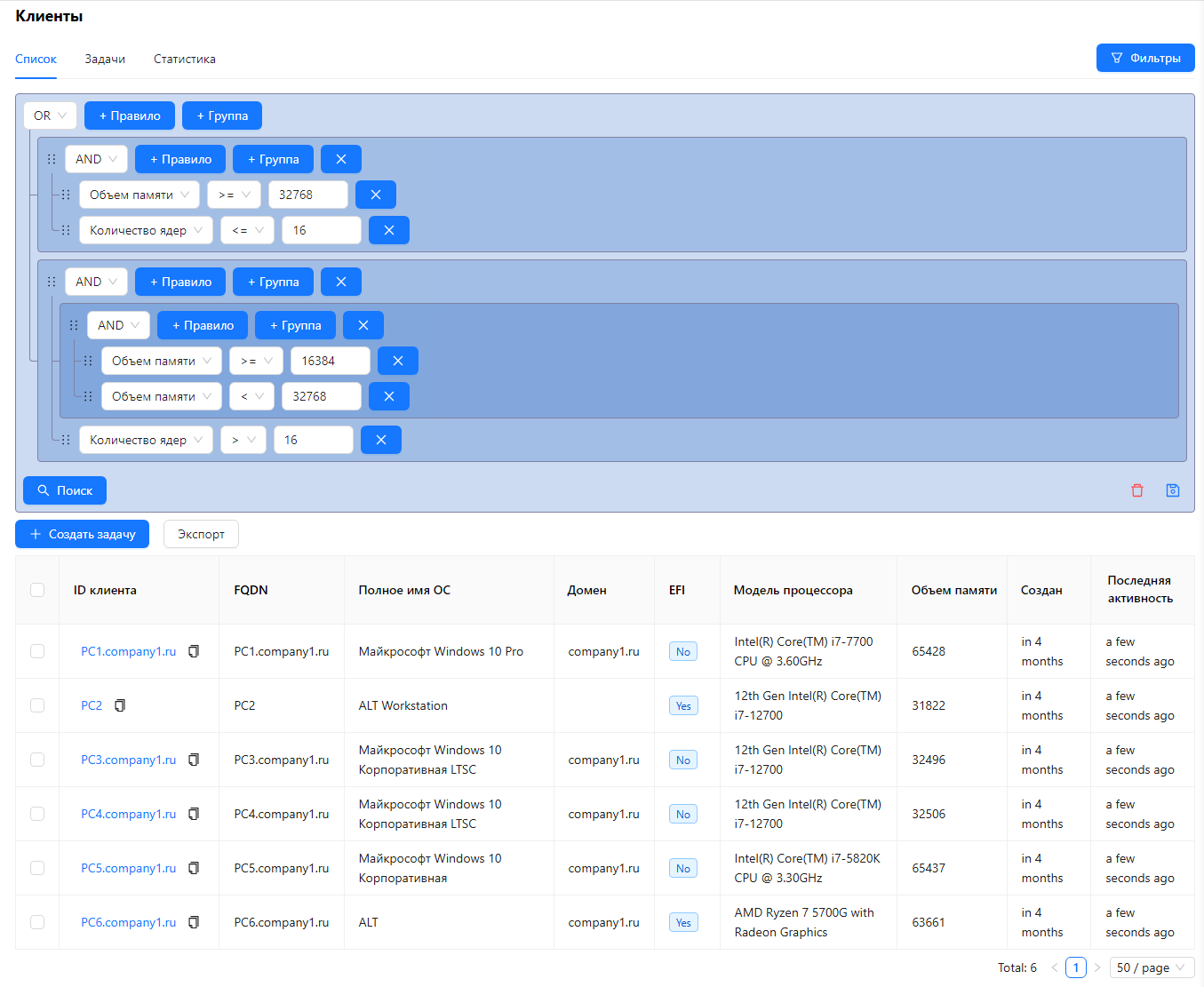Click the value field containing 16384
The width and height of the screenshot is (1204, 987).
tap(330, 361)
